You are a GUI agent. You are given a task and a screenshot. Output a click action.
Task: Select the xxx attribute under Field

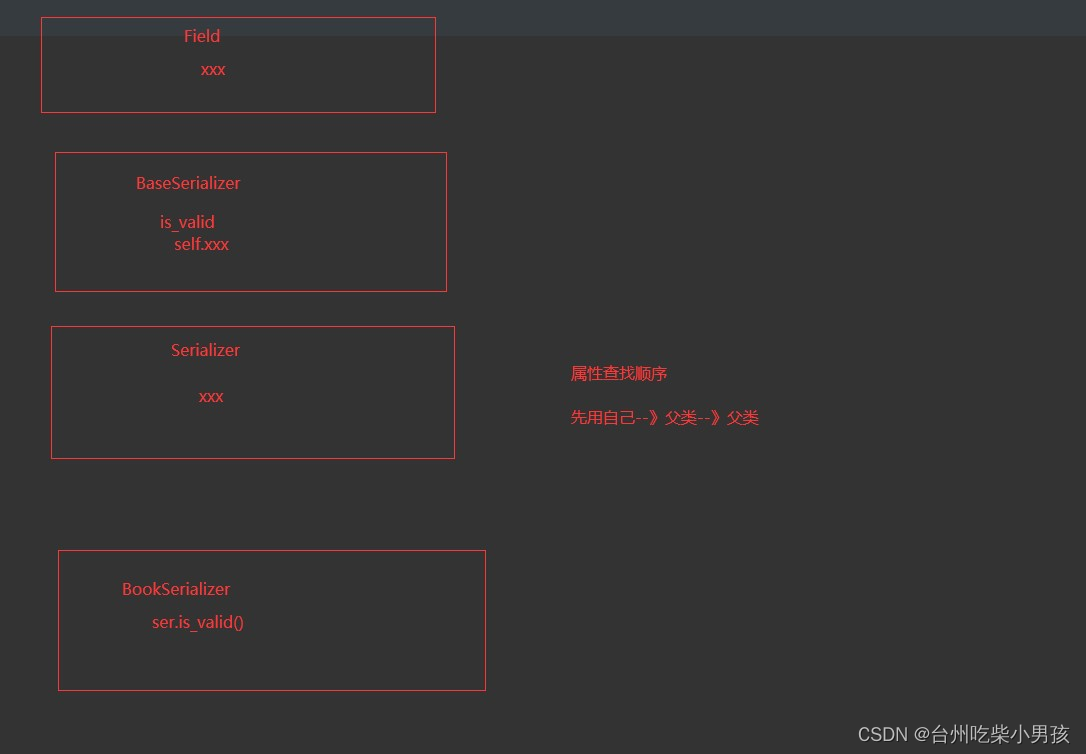click(x=213, y=69)
